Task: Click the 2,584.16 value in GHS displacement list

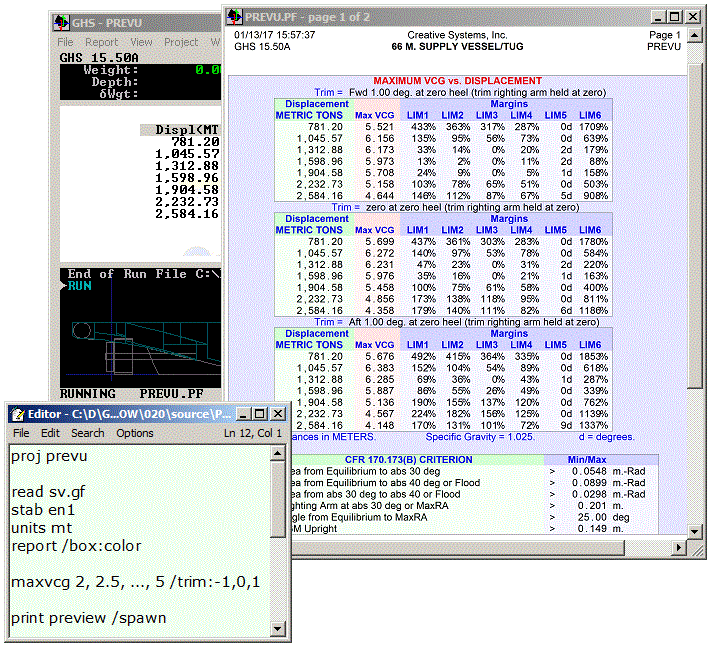Action: tap(187, 214)
